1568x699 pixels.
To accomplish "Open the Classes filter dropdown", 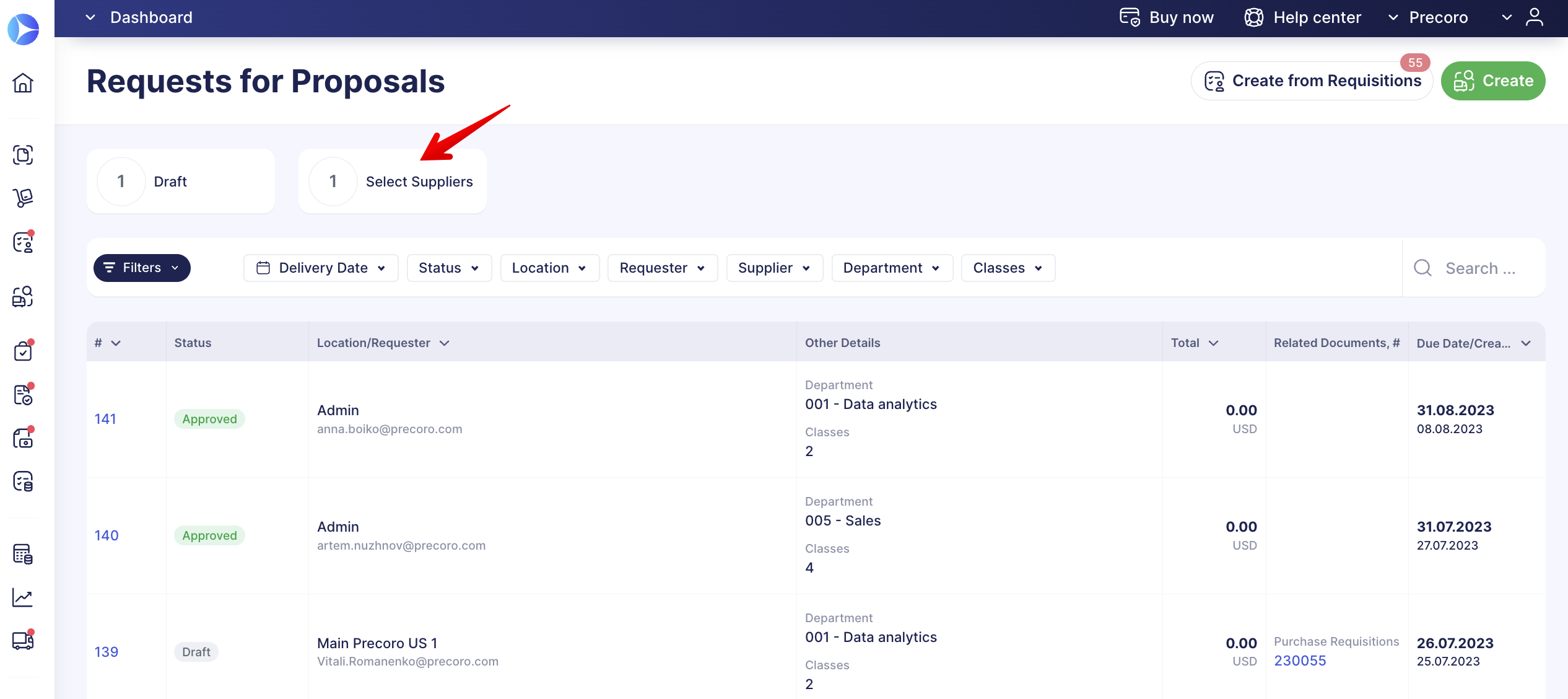I will [x=1008, y=268].
